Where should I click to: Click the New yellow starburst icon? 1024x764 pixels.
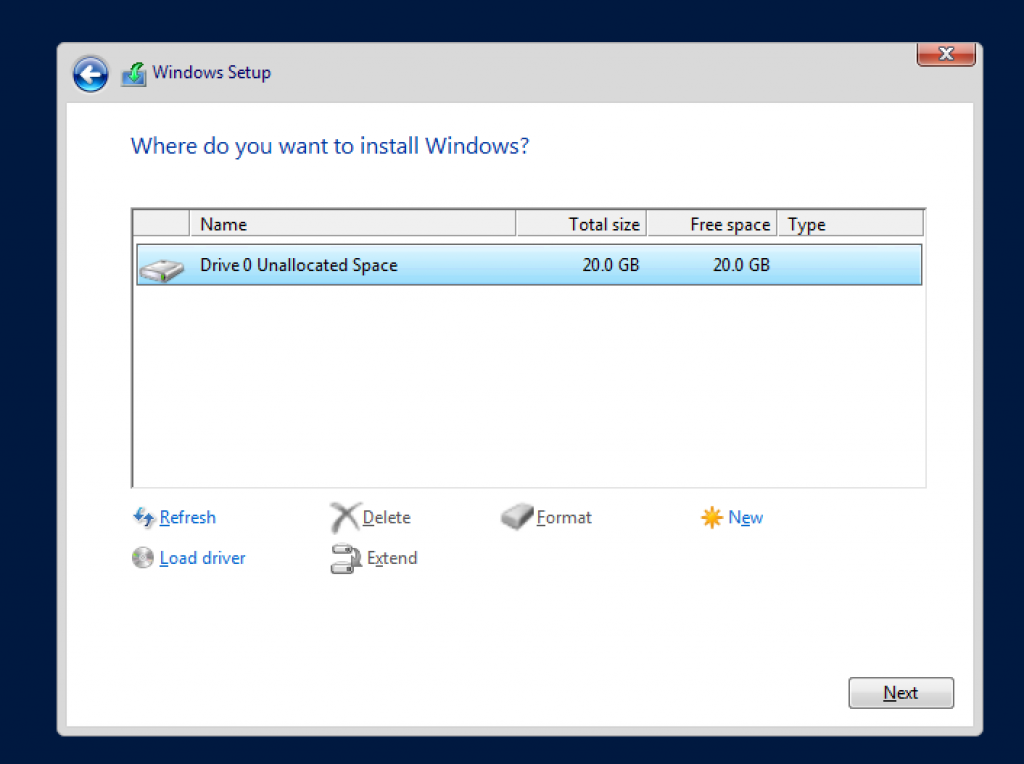tap(712, 517)
